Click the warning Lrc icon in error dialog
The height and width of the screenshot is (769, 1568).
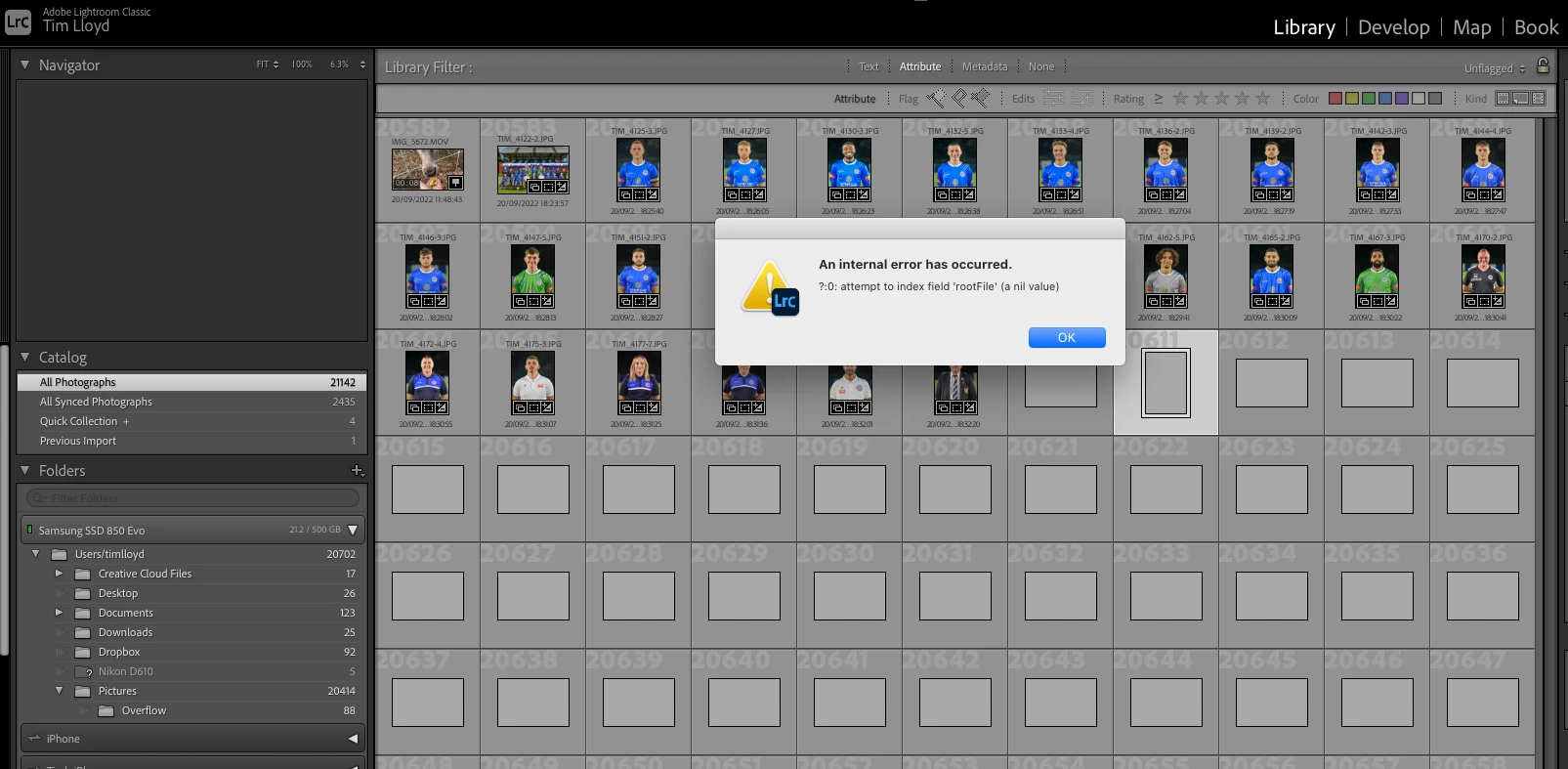(770, 289)
